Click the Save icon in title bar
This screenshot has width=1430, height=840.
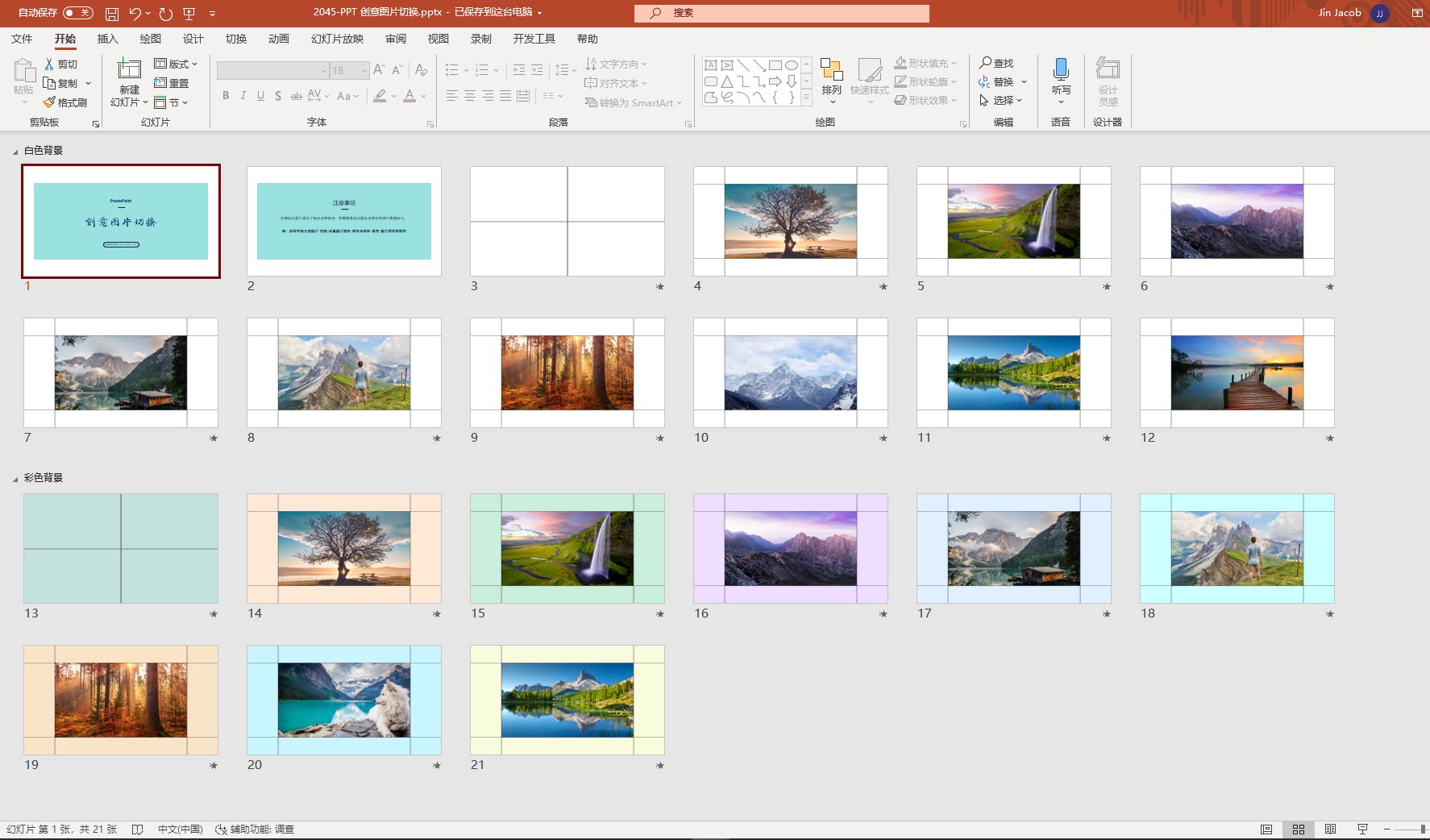click(x=112, y=14)
